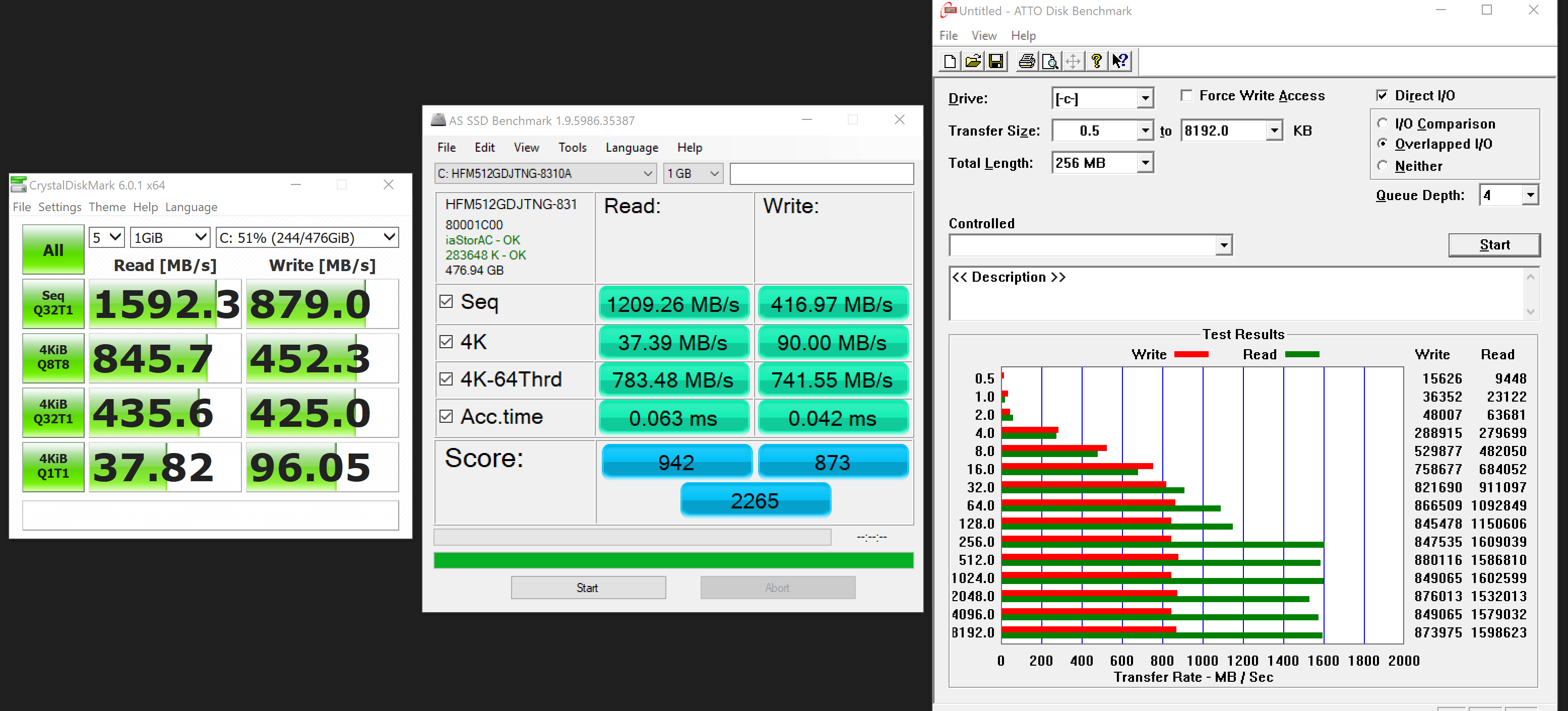Click green Read legend swatch in ATTO

(x=1302, y=354)
